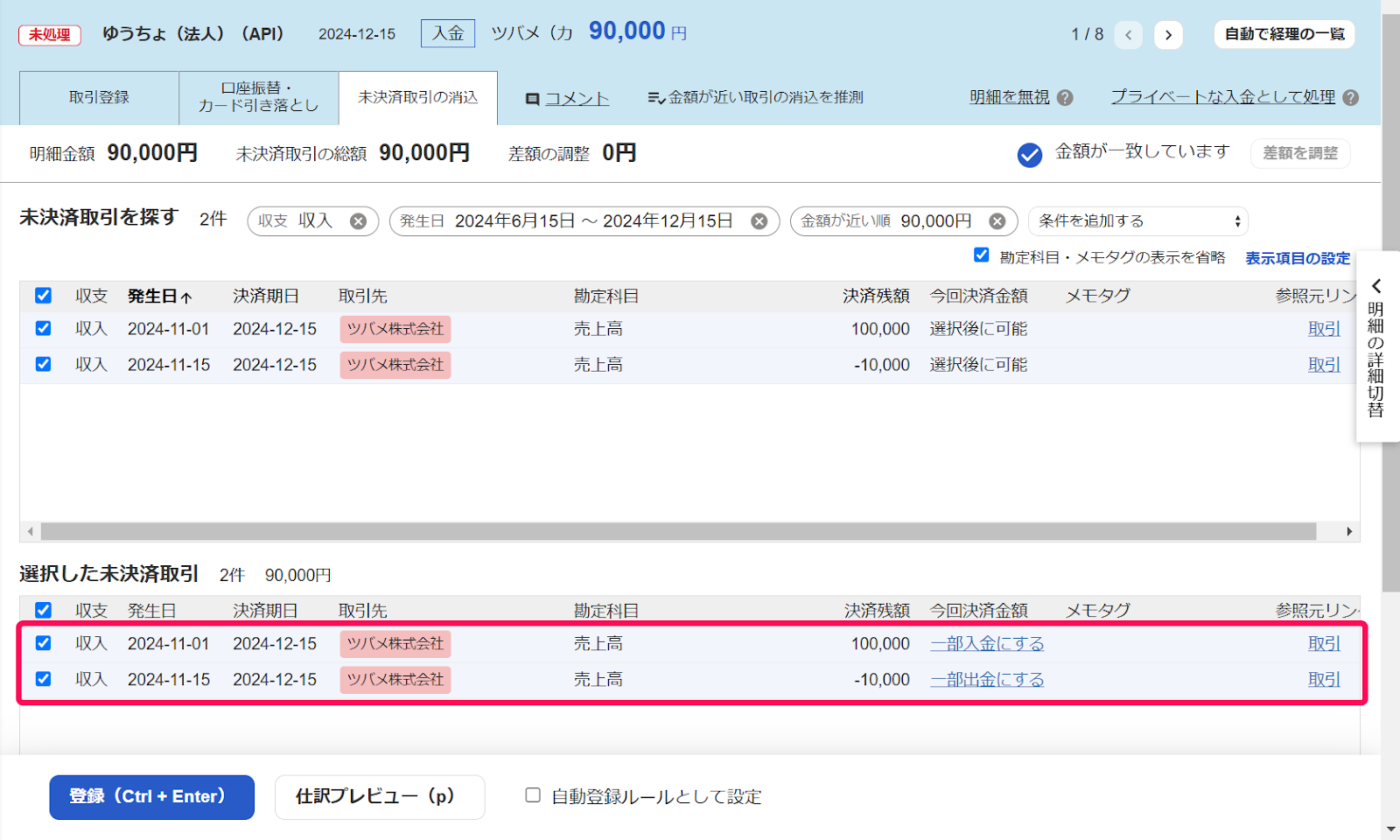This screenshot has height=840, width=1400.
Task: Uncheck the 2024-11-01 row in search results
Action: [43, 328]
